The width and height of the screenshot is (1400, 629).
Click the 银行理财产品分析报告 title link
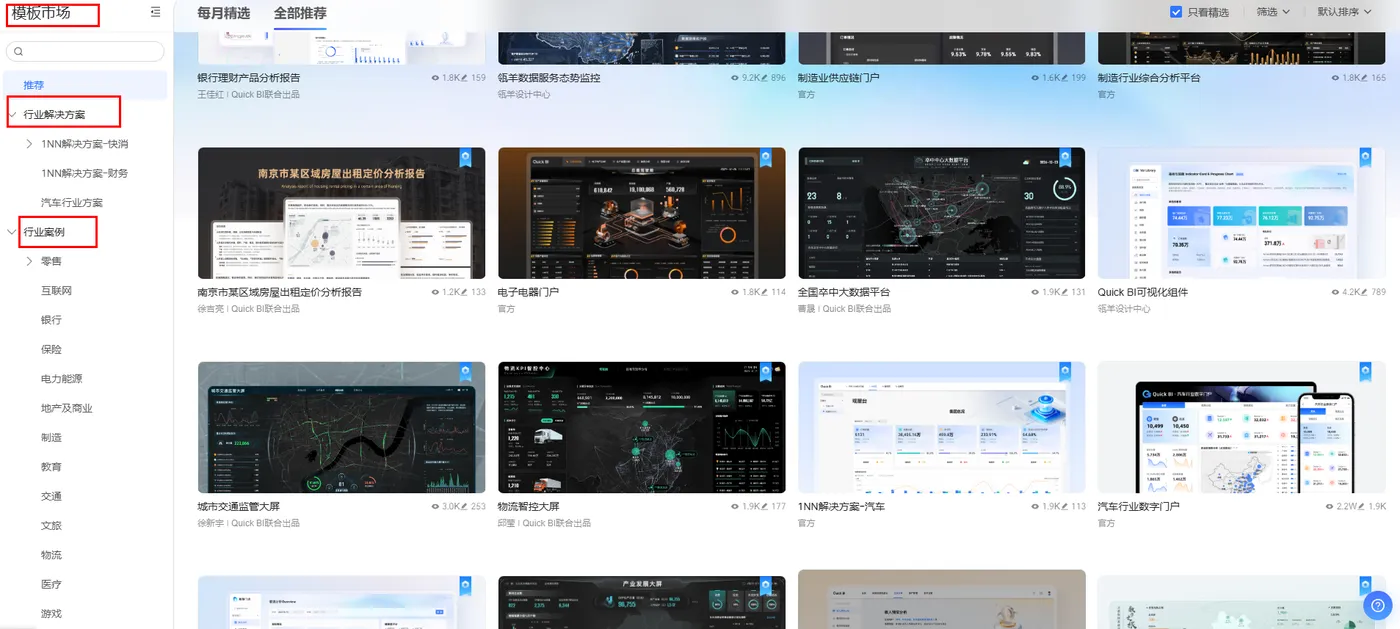coord(249,78)
